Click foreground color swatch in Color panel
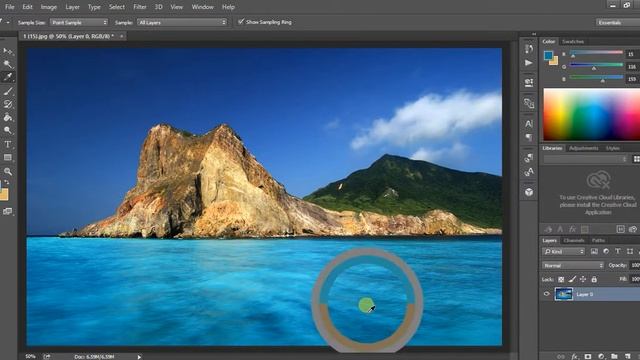 pos(549,55)
